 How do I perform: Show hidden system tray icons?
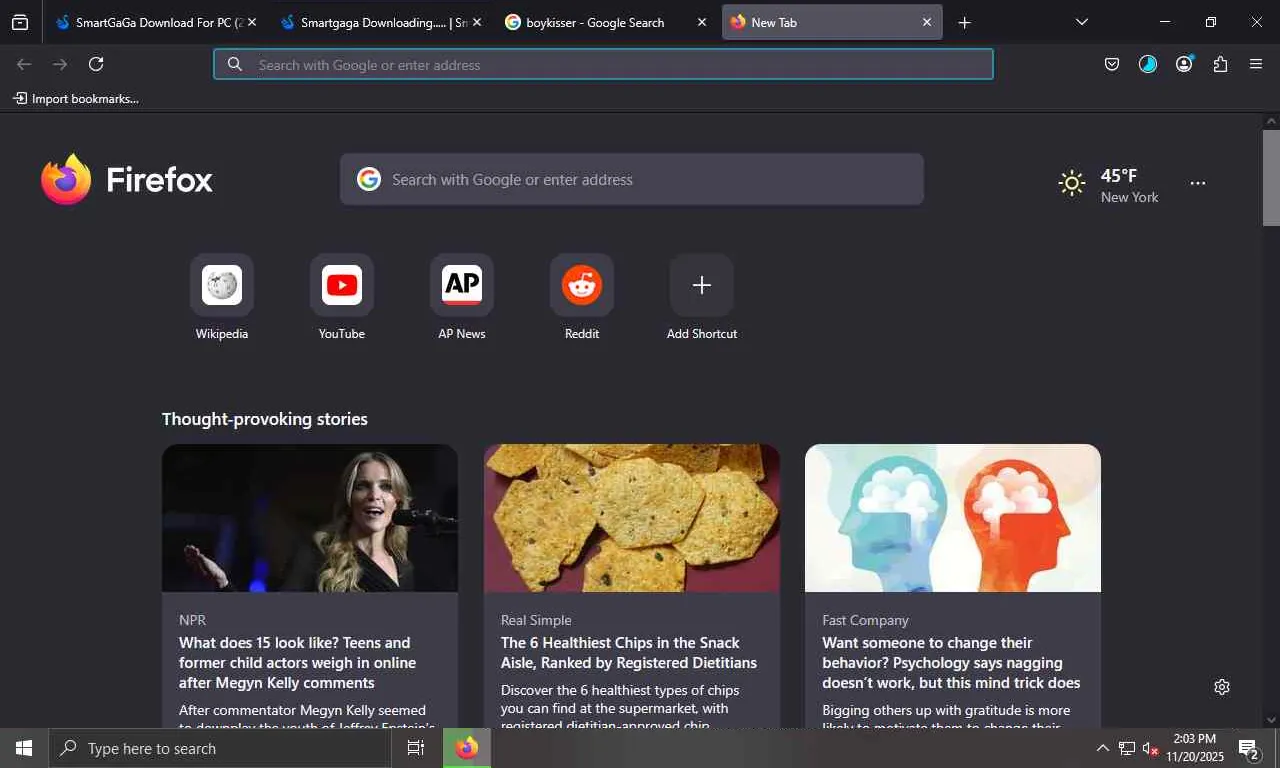(x=1103, y=748)
